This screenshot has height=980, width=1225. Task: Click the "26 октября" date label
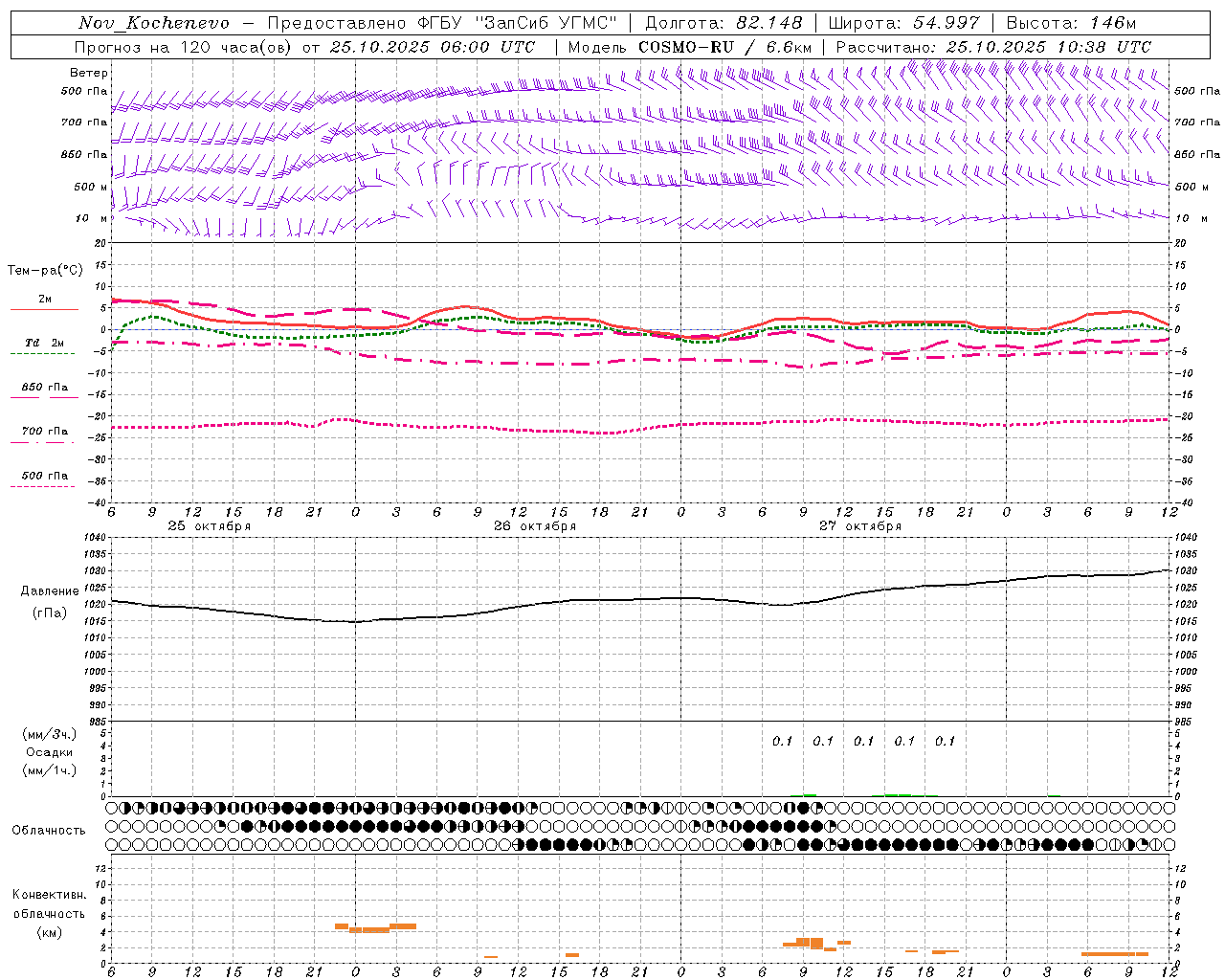coord(535,526)
